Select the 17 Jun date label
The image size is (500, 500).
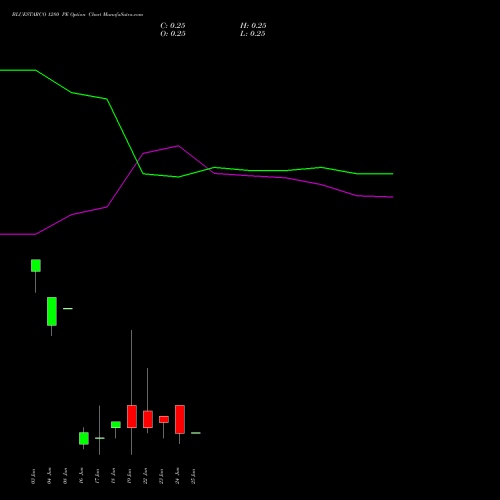point(97,476)
